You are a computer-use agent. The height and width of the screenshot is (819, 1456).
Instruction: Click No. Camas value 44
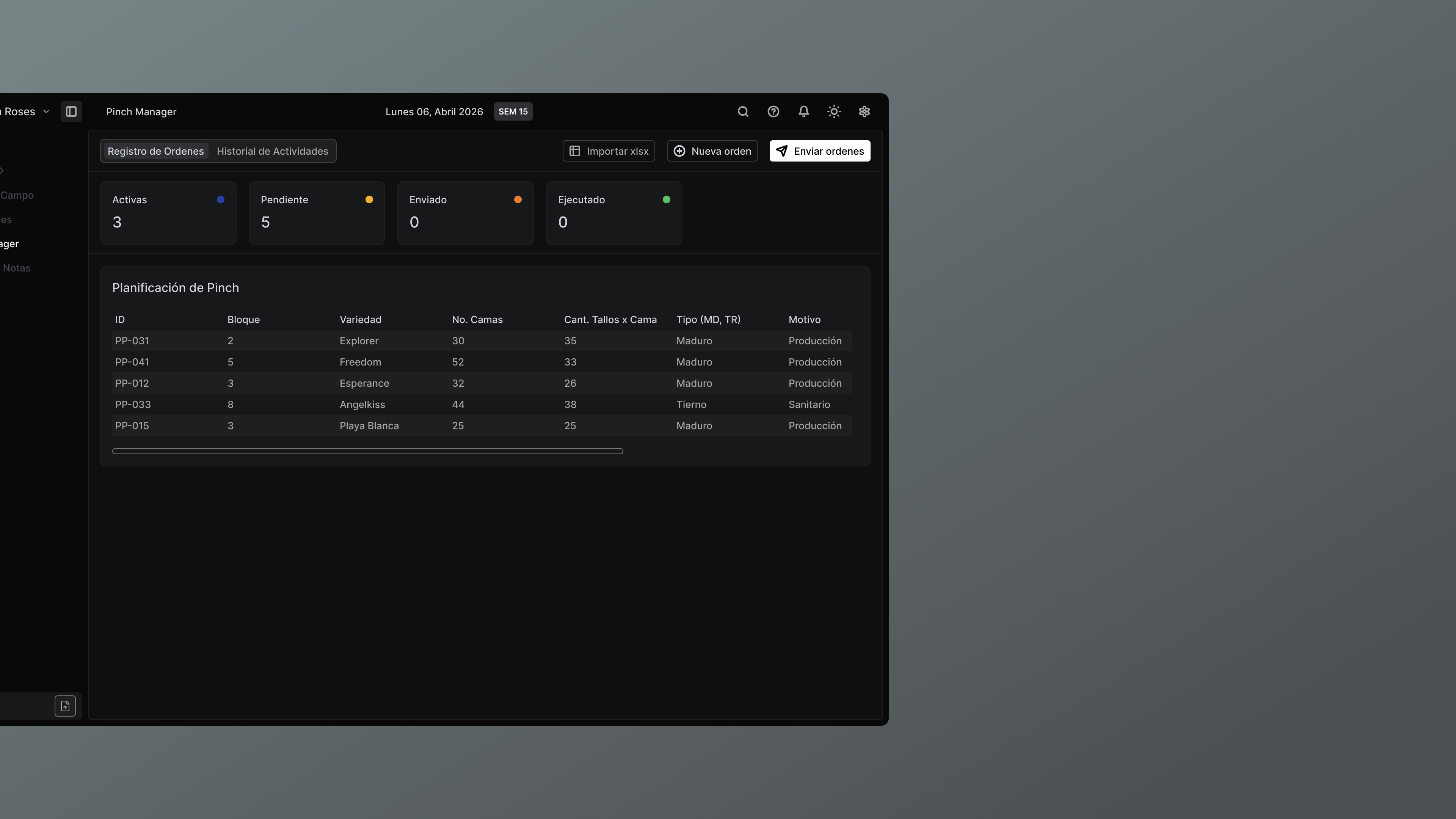point(458,404)
